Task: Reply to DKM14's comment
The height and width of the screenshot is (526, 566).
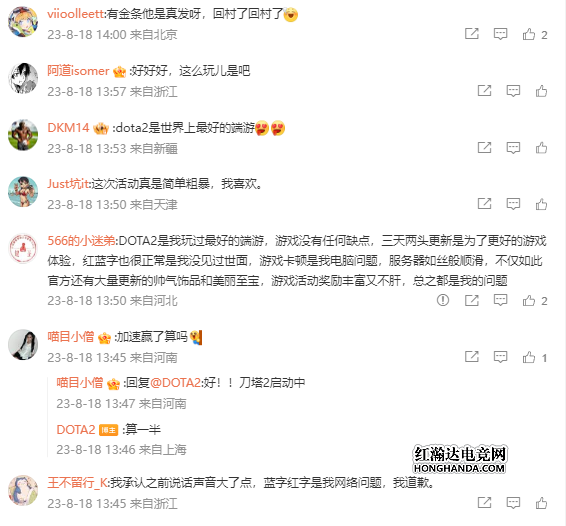Action: [513, 147]
